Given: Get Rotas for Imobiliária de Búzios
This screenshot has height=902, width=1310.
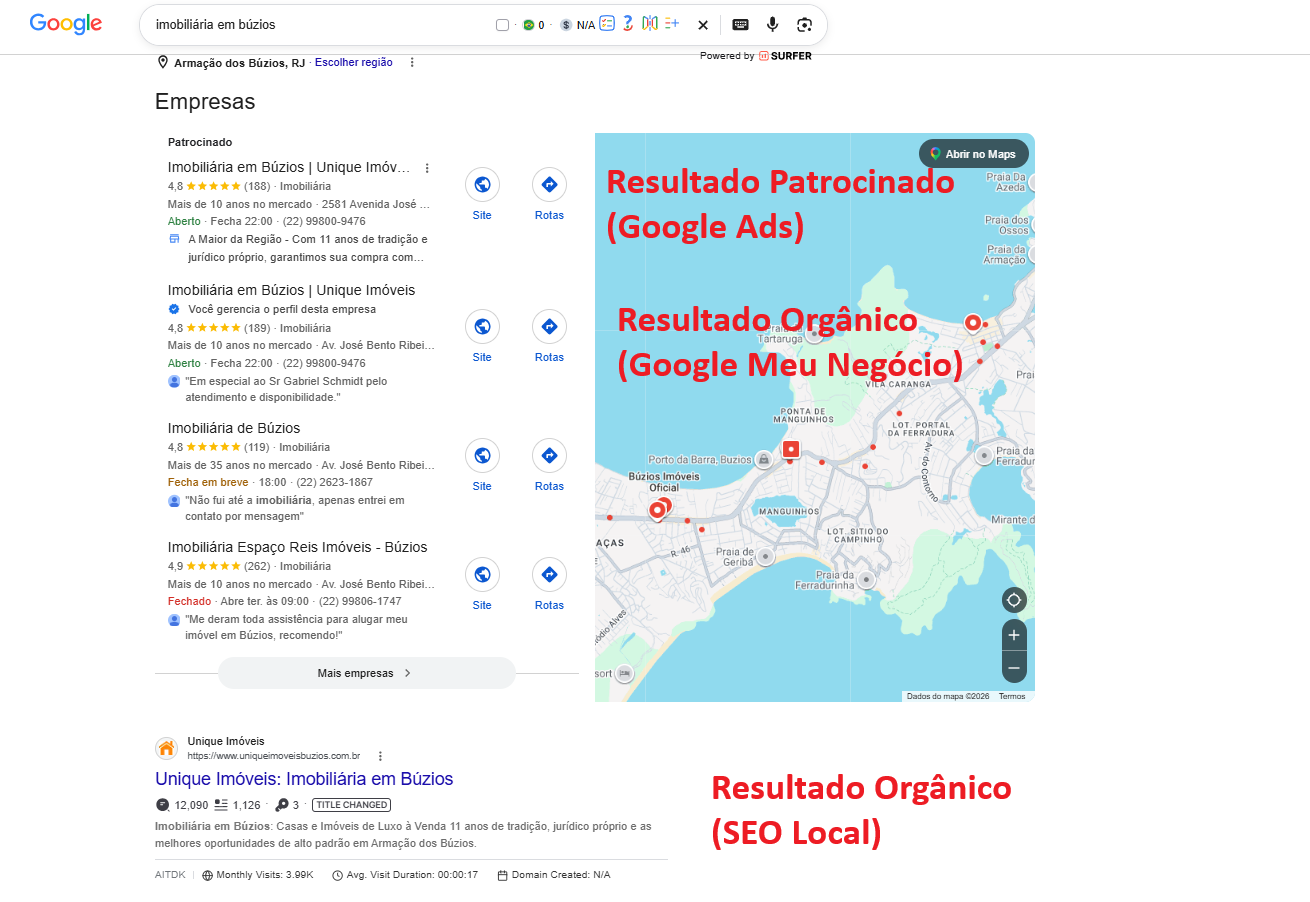Looking at the screenshot, I should [549, 465].
